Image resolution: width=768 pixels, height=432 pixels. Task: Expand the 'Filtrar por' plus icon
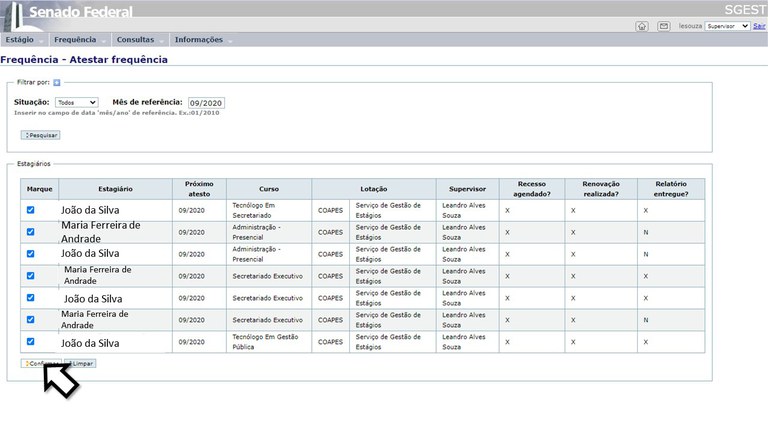pyautogui.click(x=57, y=82)
